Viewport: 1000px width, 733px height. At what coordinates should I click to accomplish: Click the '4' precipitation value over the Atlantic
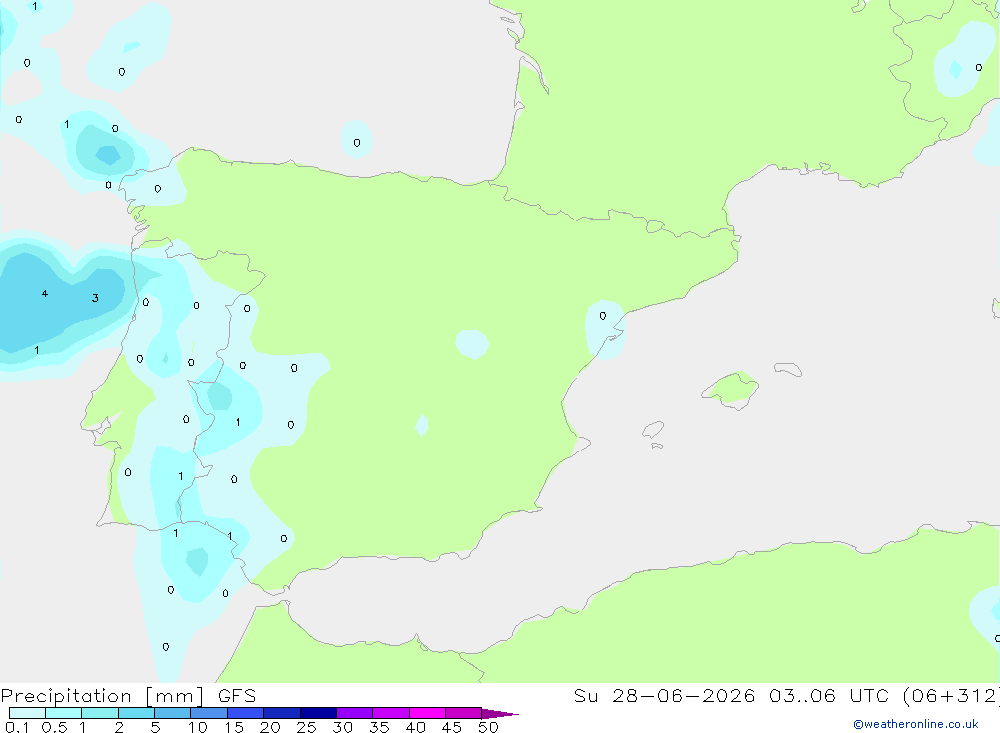click(45, 294)
